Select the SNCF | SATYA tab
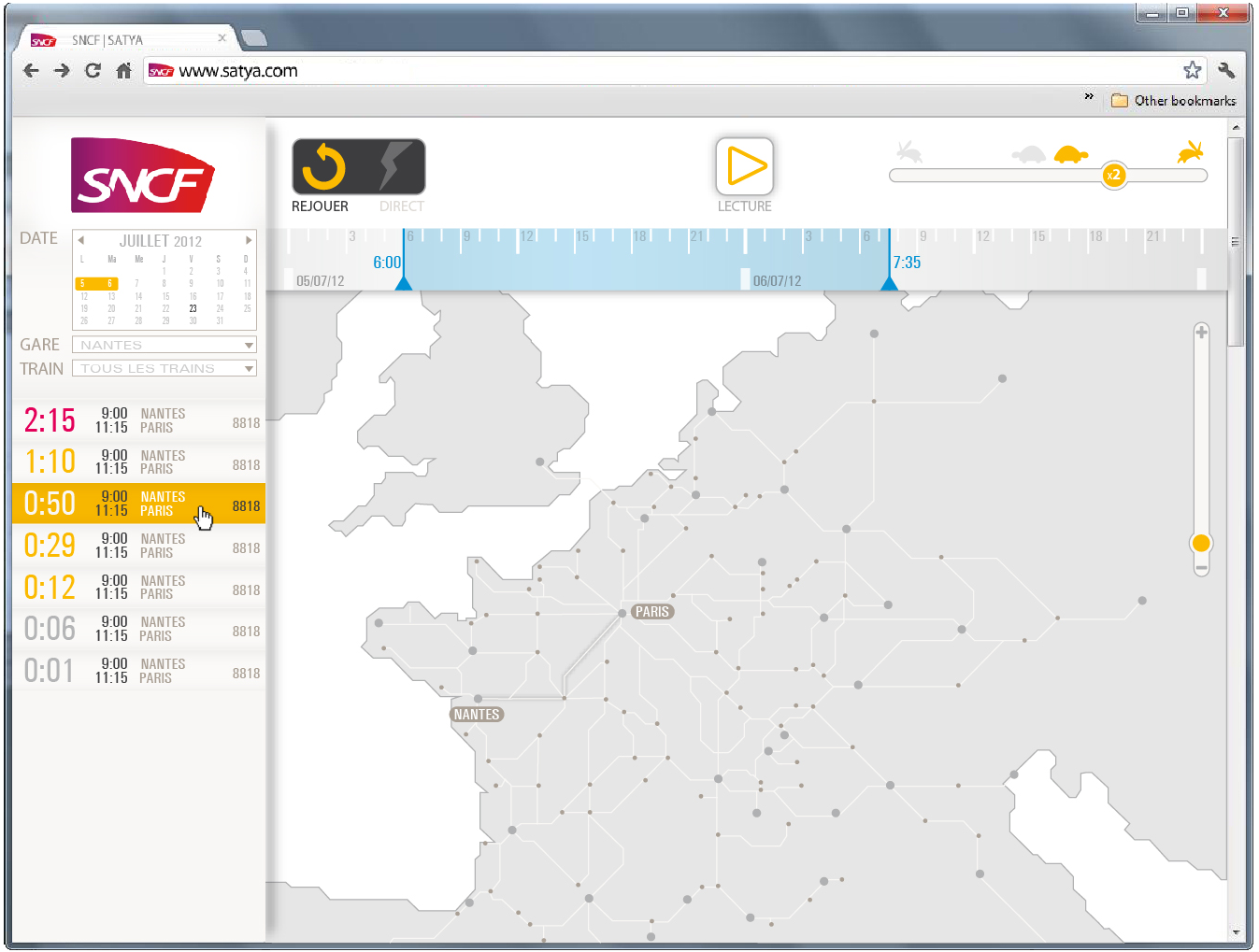This screenshot has width=1259, height=952. pyautogui.click(x=127, y=39)
